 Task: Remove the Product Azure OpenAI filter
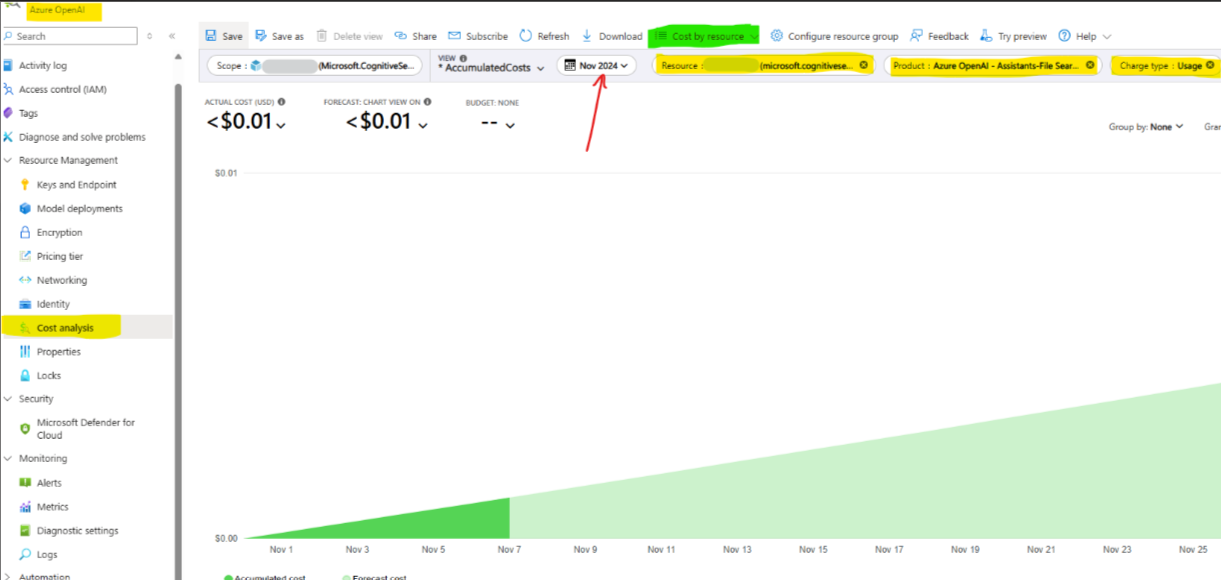pyautogui.click(x=1090, y=65)
